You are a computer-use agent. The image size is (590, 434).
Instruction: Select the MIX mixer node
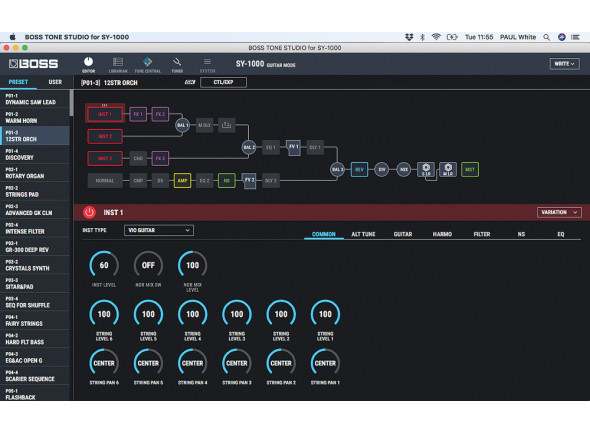point(404,169)
